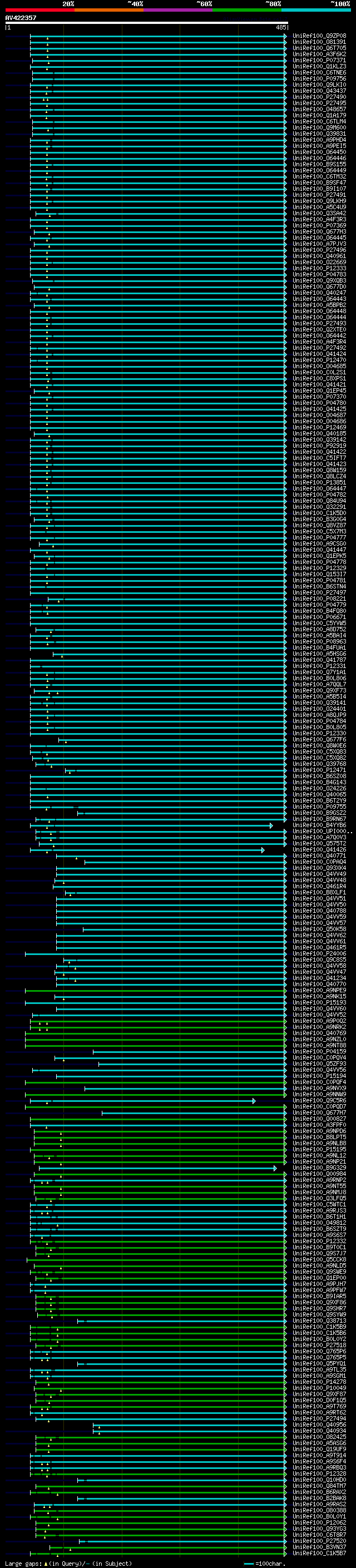This screenshot has height=1568, width=356.
Task: Click the cyan ~100% identity legend segment
Action: point(316,10)
